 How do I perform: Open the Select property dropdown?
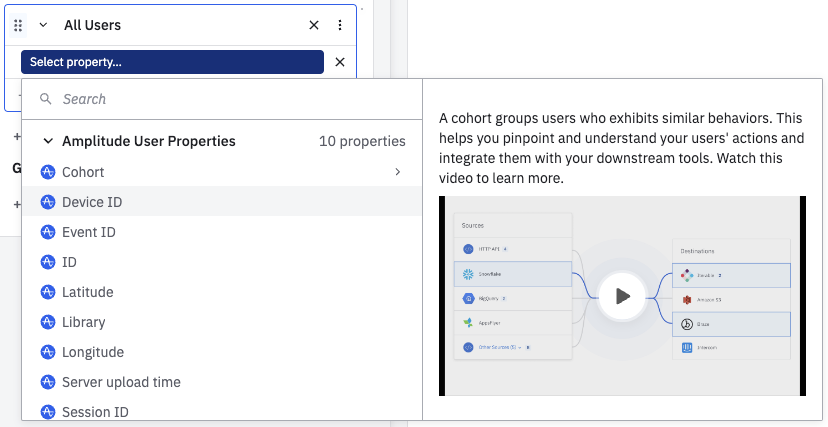tap(172, 62)
